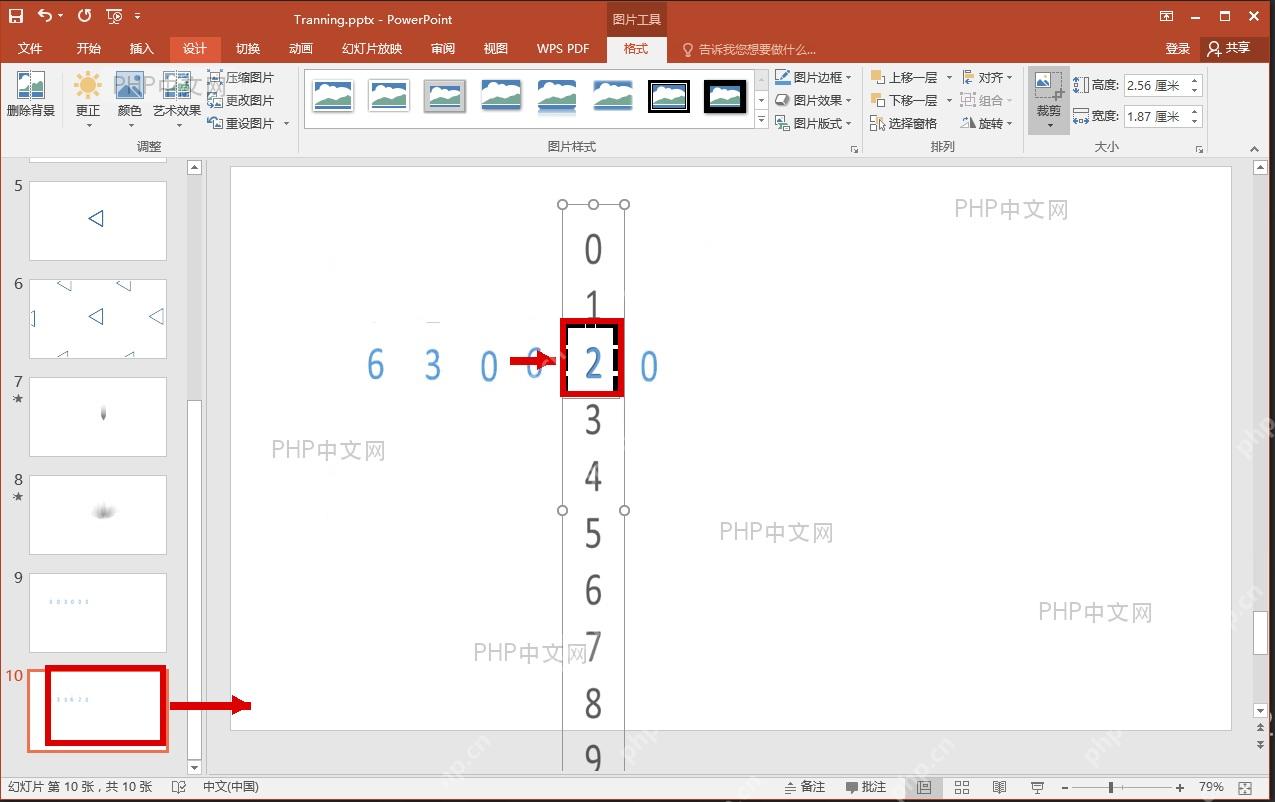The width and height of the screenshot is (1275, 802).
Task: Click 上移一层 (Bring Forward)
Action: [905, 77]
